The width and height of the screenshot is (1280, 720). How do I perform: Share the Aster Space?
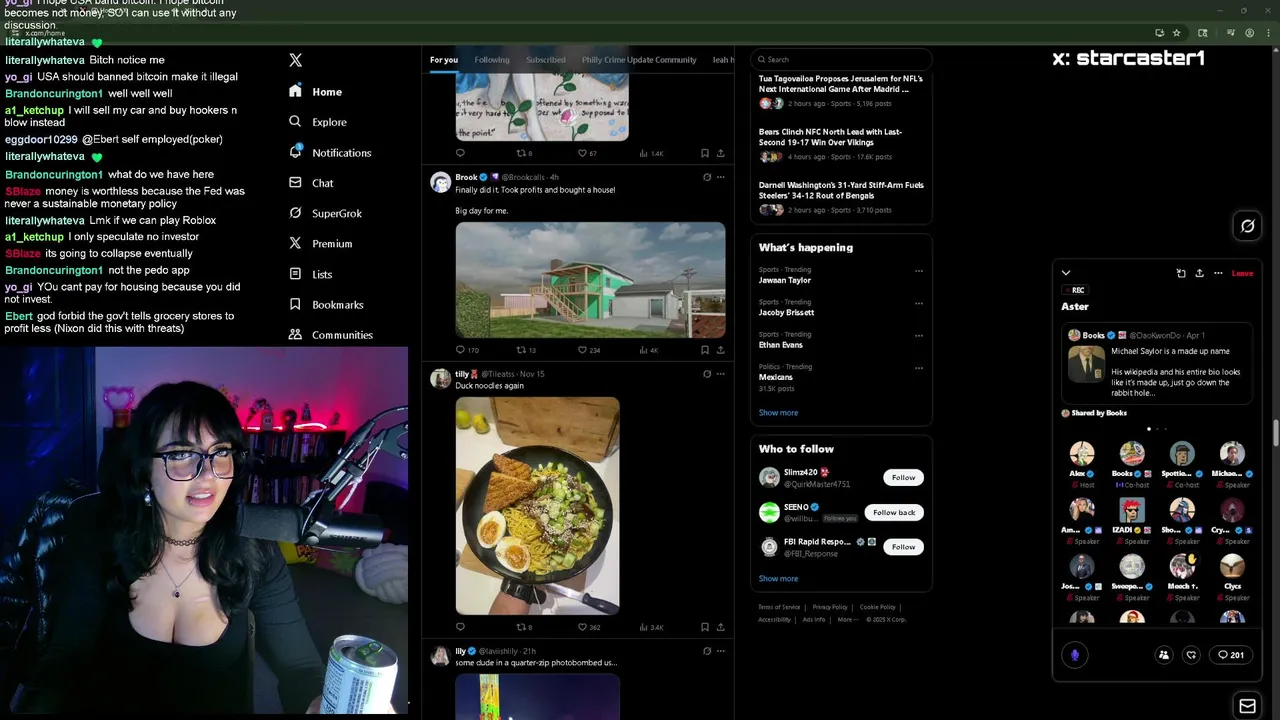pyautogui.click(x=1199, y=273)
